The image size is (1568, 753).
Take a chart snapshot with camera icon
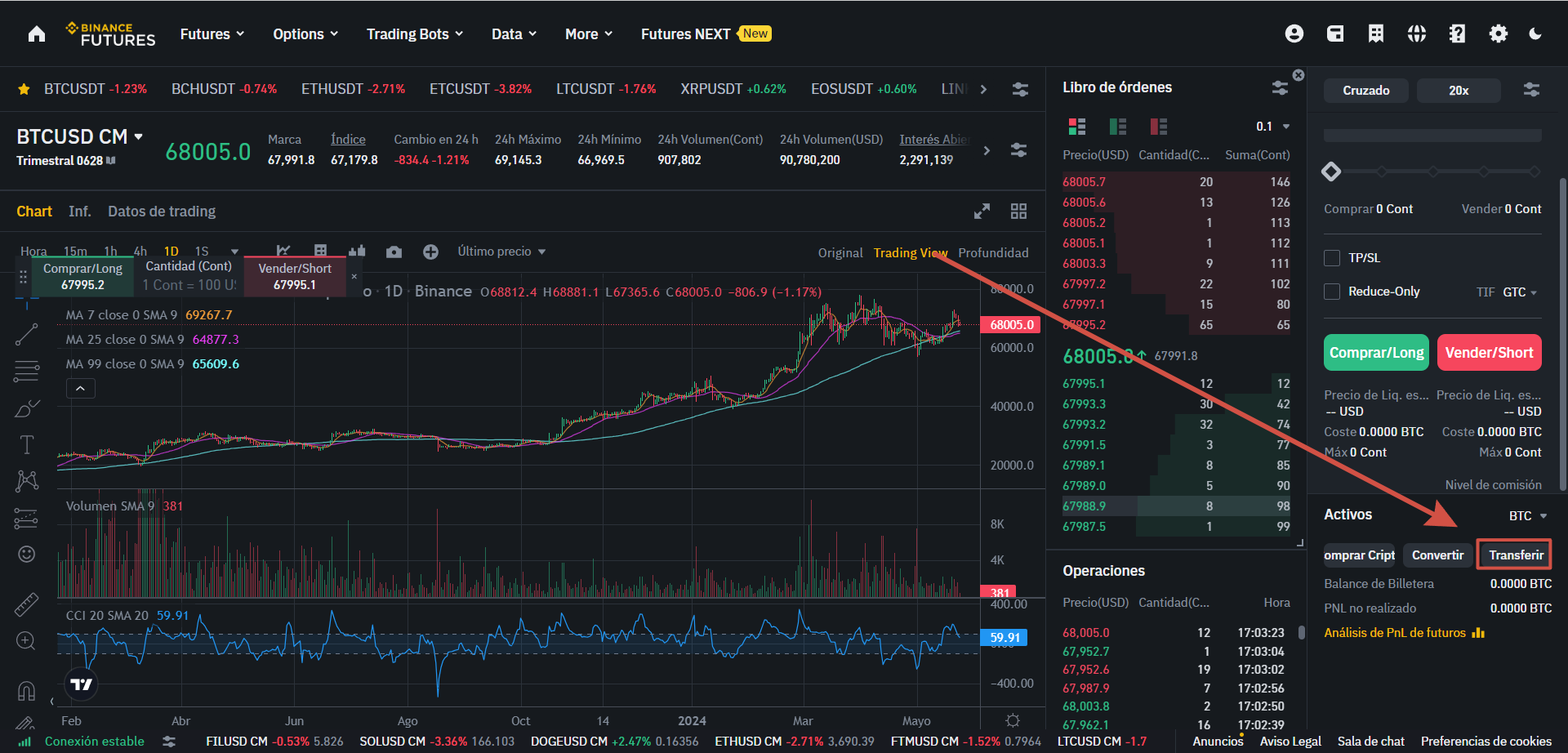394,252
